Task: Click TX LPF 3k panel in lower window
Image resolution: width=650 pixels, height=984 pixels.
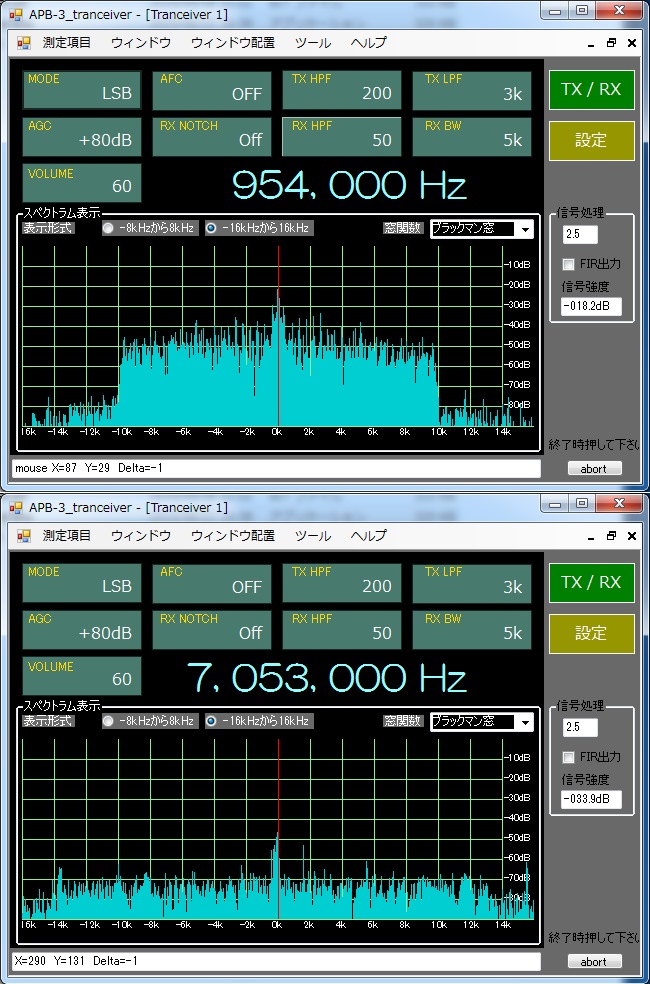Action: click(x=471, y=583)
